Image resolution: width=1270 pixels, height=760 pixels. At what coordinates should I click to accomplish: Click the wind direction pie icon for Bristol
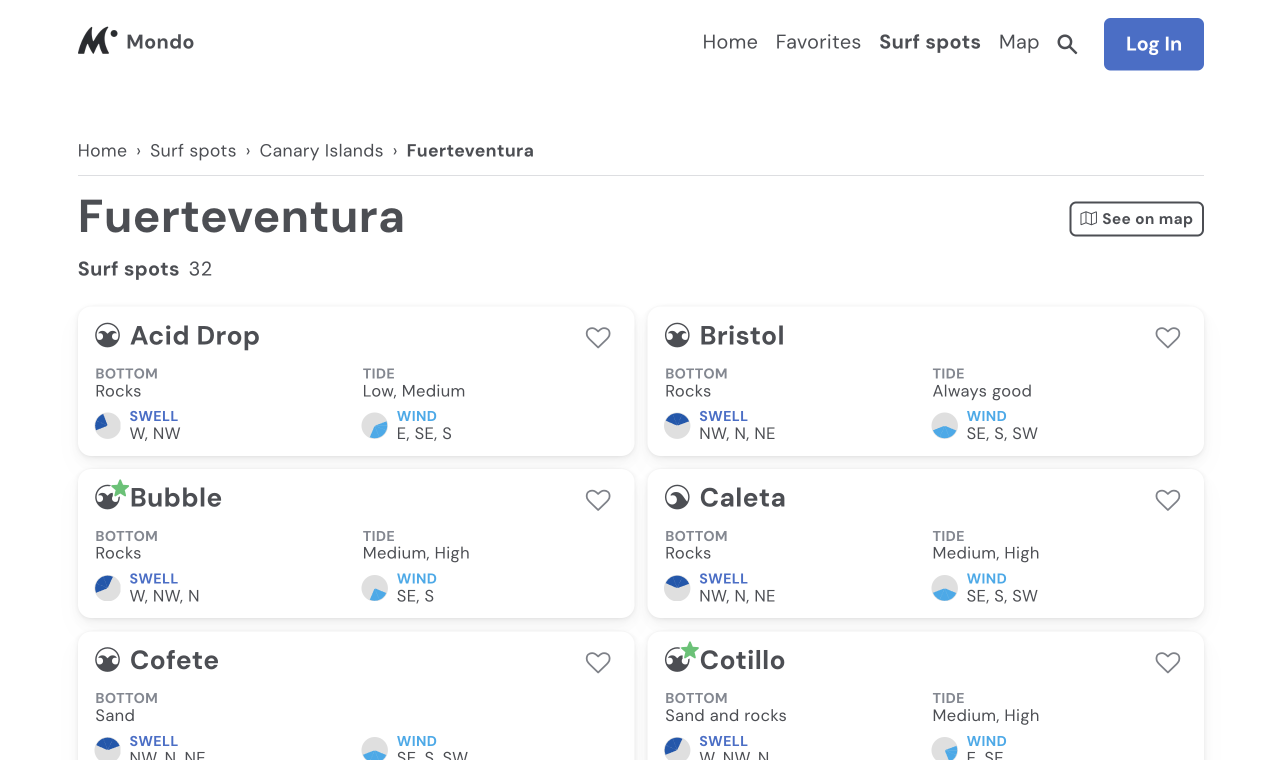coord(944,425)
